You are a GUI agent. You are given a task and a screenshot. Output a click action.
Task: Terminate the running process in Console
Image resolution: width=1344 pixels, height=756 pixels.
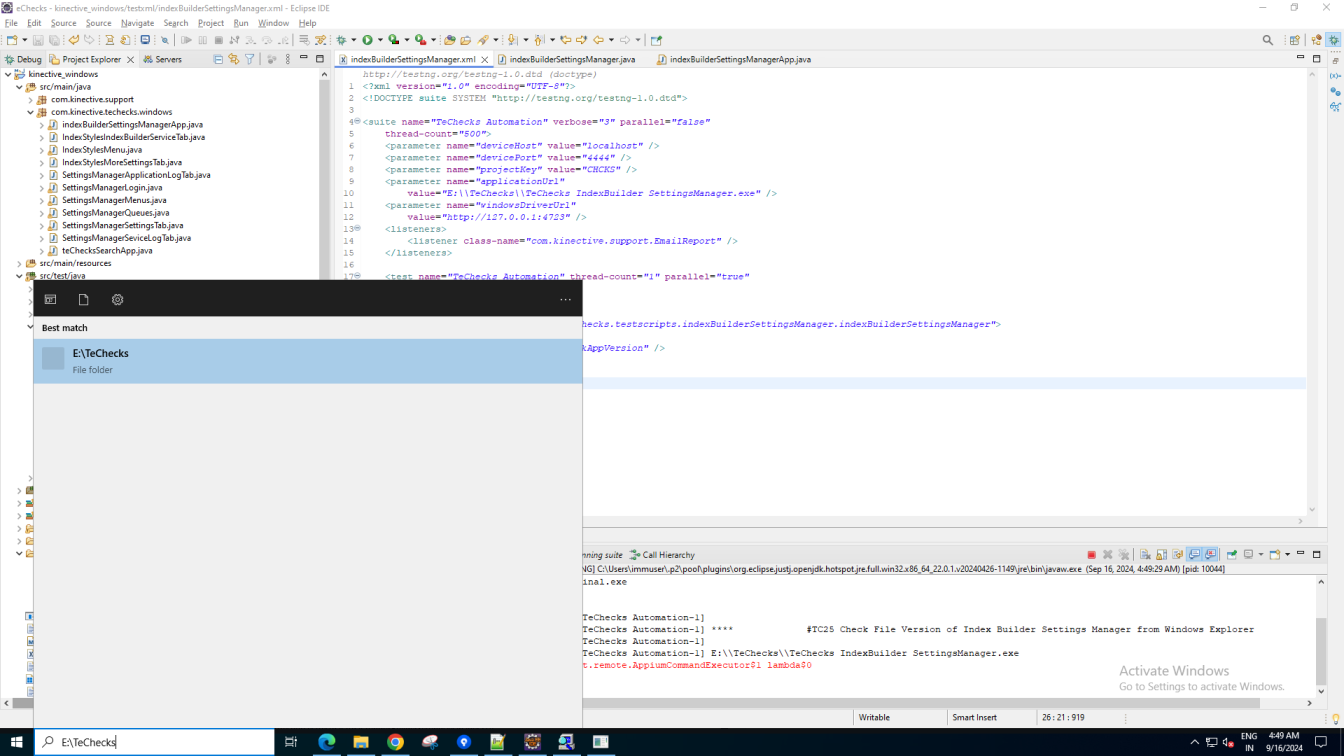1091,555
